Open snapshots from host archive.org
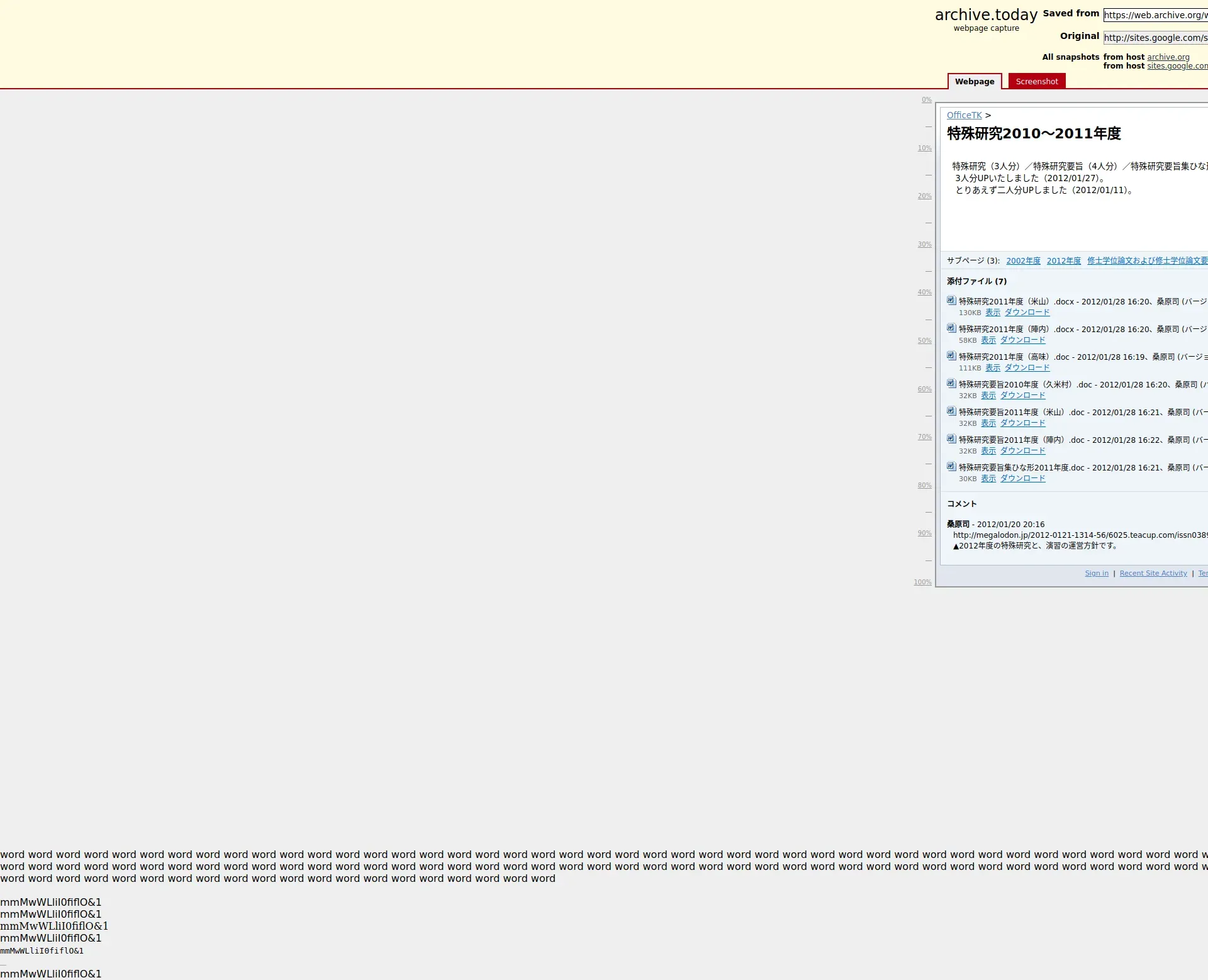This screenshot has width=1208, height=980. (x=1168, y=57)
